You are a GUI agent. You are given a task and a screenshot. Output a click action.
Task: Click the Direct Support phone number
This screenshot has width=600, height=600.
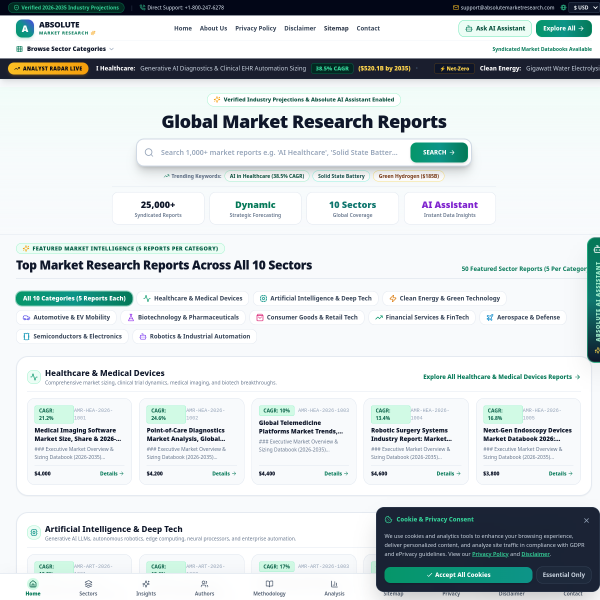(186, 8)
